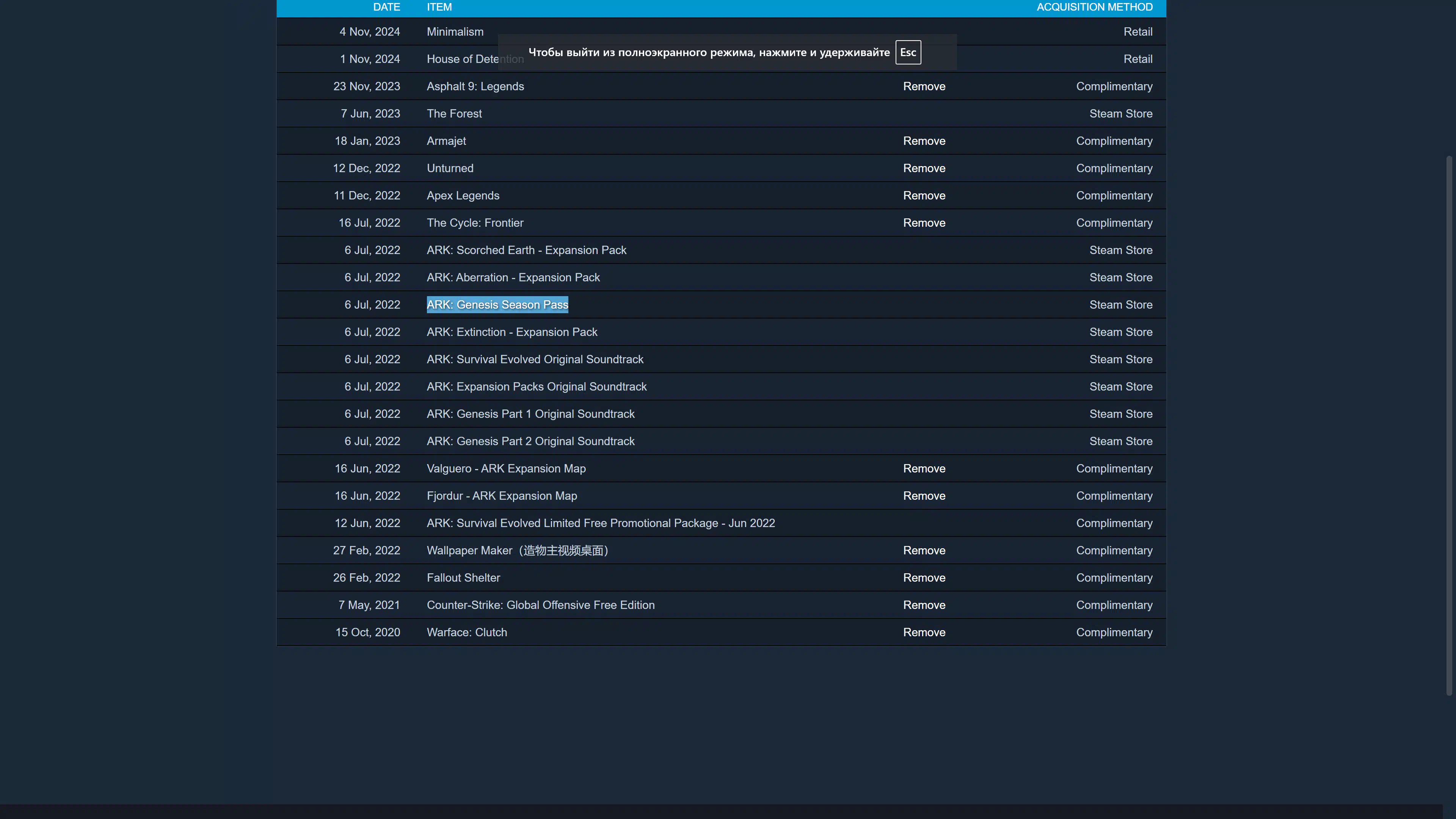Click highlighted ARK: Genesis Season Pass text
The image size is (1456, 819).
coord(497,304)
